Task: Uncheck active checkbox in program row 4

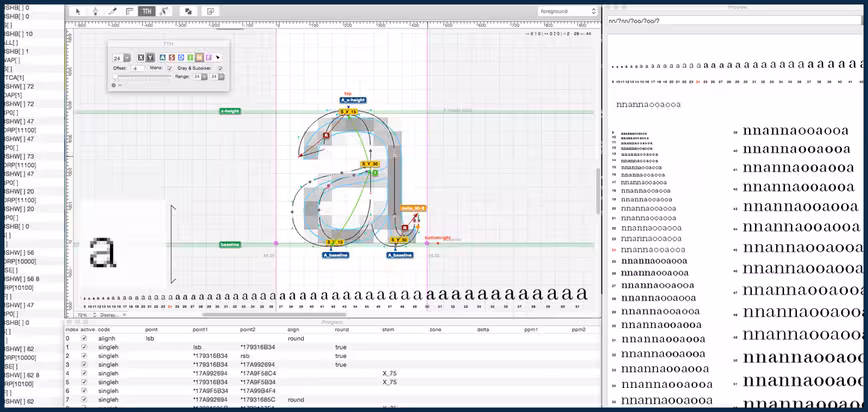Action: click(x=84, y=373)
